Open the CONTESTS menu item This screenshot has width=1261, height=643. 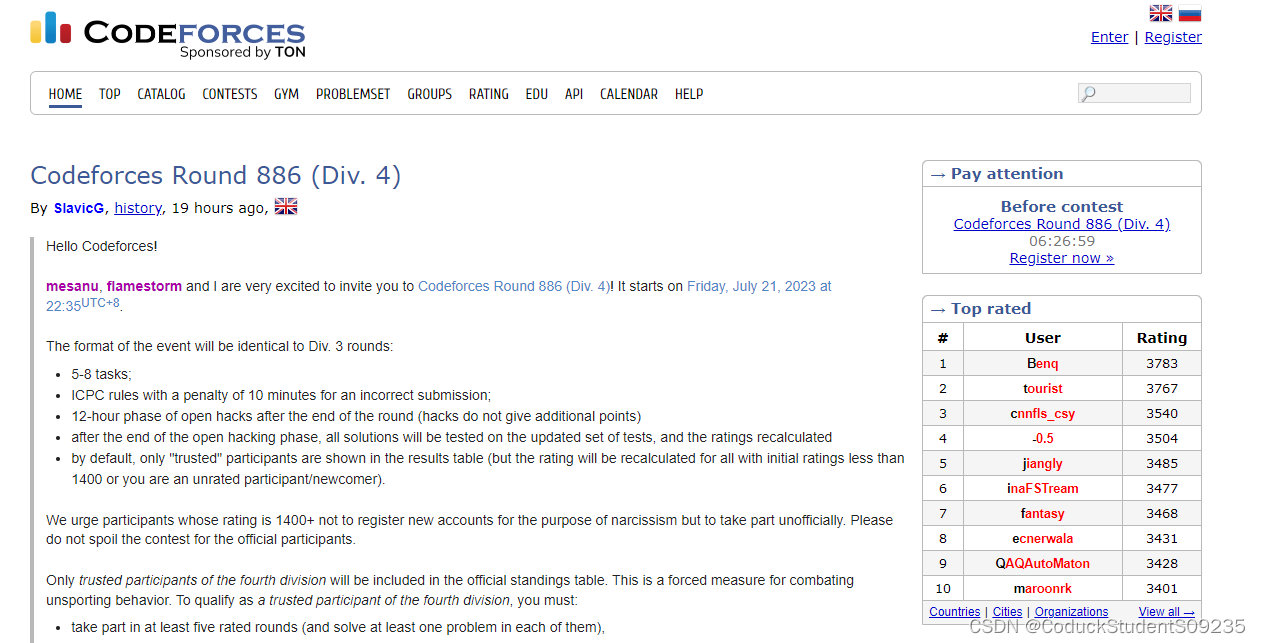point(230,94)
